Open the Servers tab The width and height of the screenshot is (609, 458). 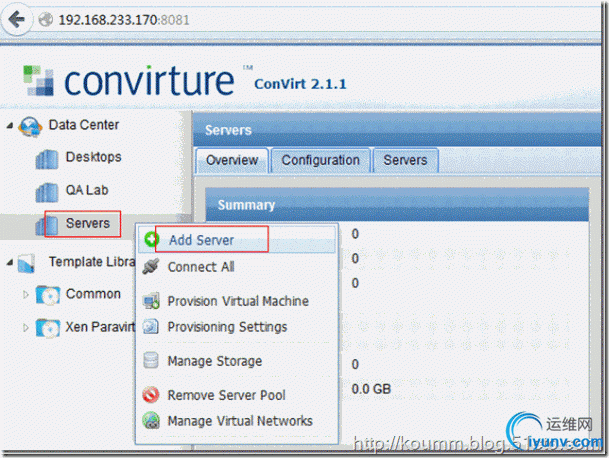click(x=405, y=160)
